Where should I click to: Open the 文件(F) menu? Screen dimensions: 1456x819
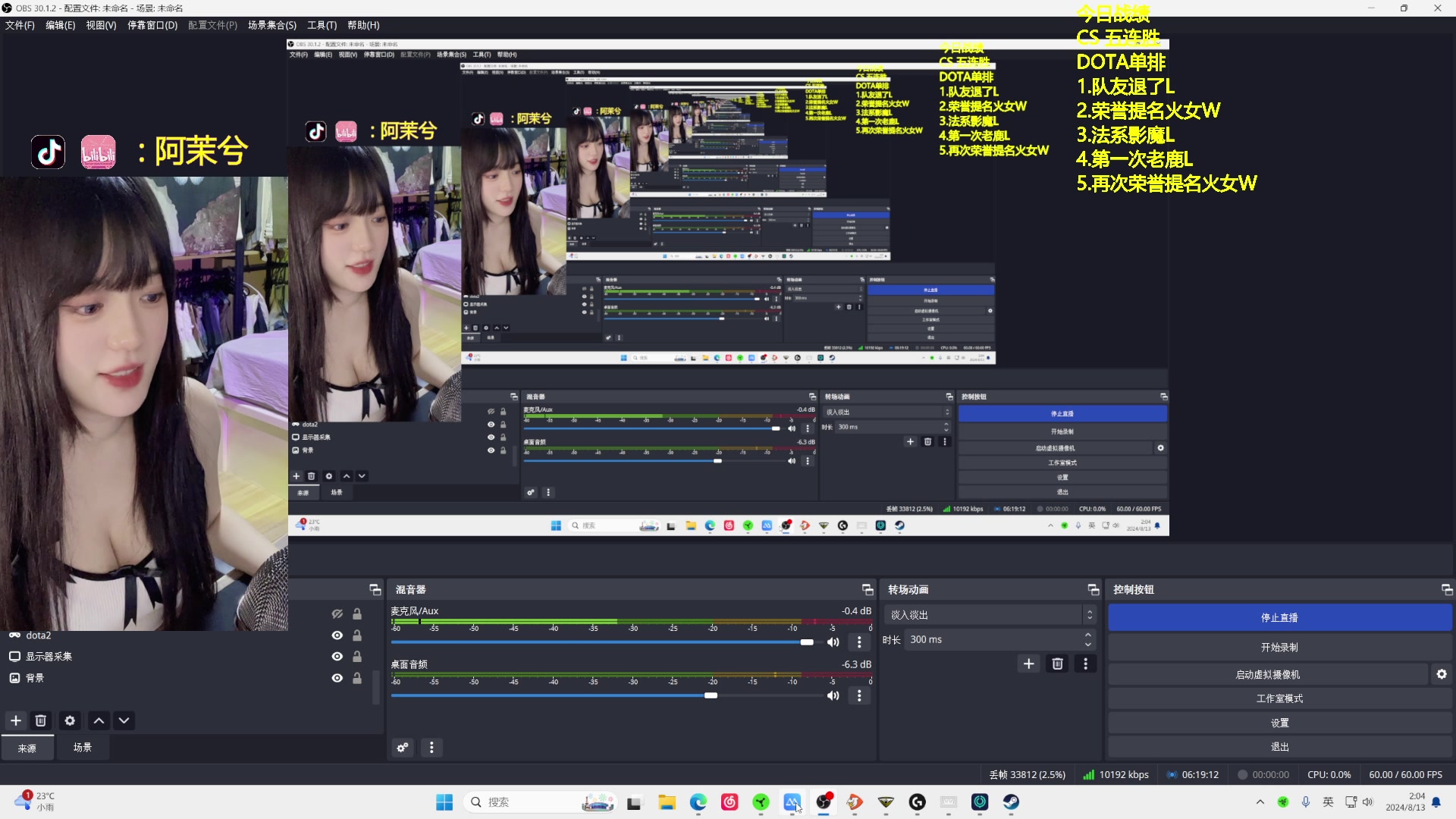pos(20,25)
